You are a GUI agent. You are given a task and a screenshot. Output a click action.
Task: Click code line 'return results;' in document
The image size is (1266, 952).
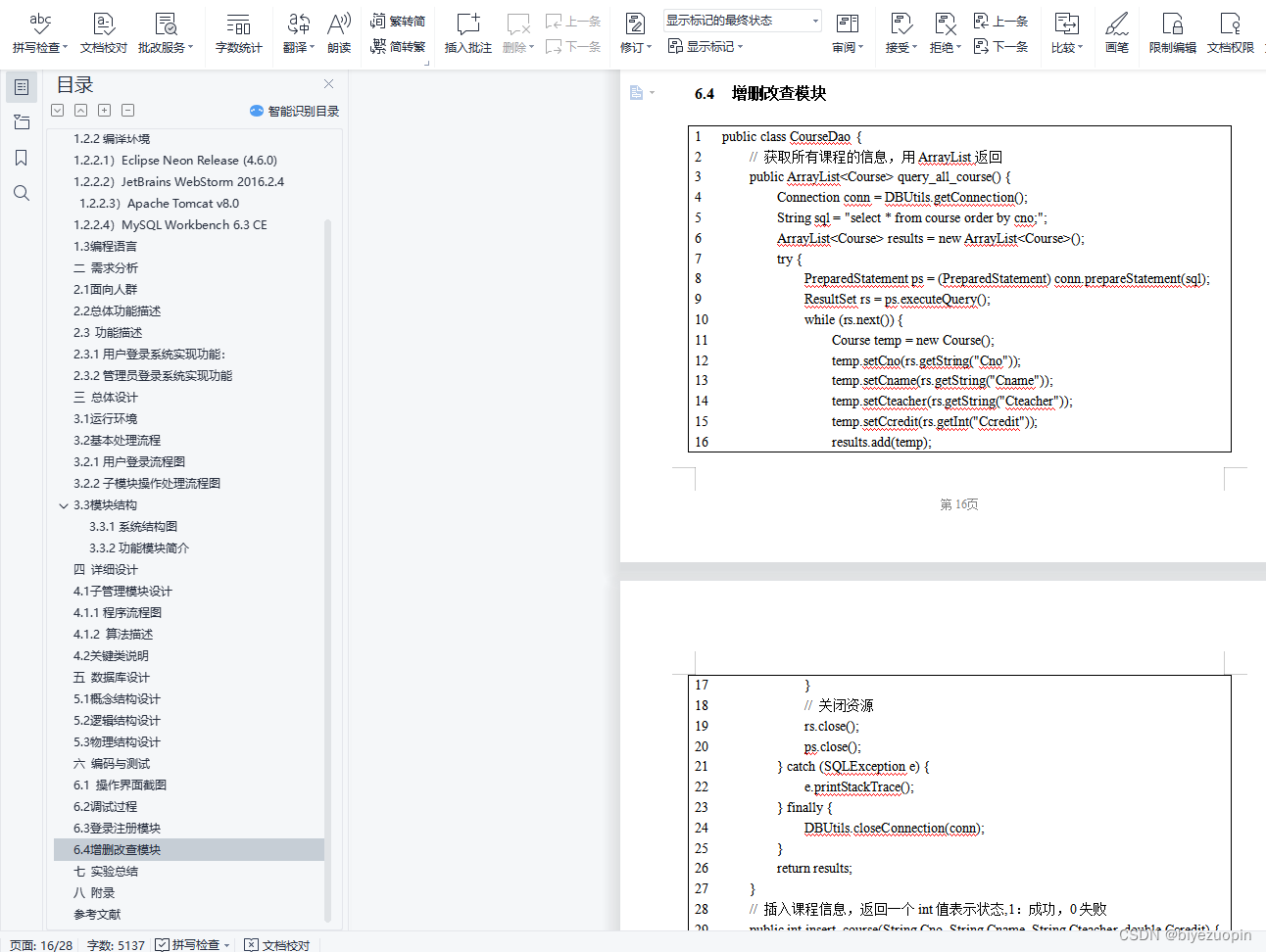click(814, 868)
